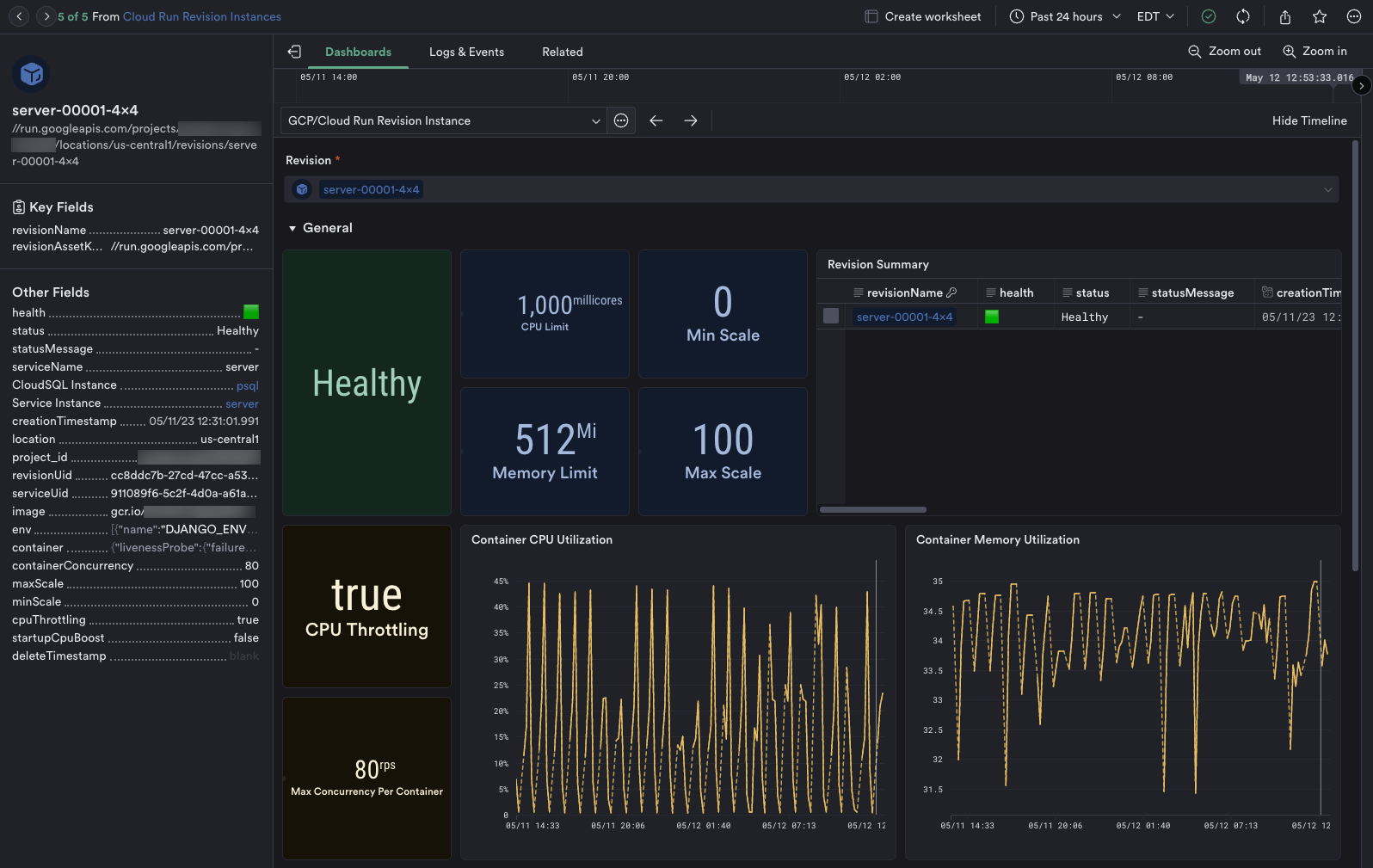Click Container CPU Utilization chart title

pos(542,539)
